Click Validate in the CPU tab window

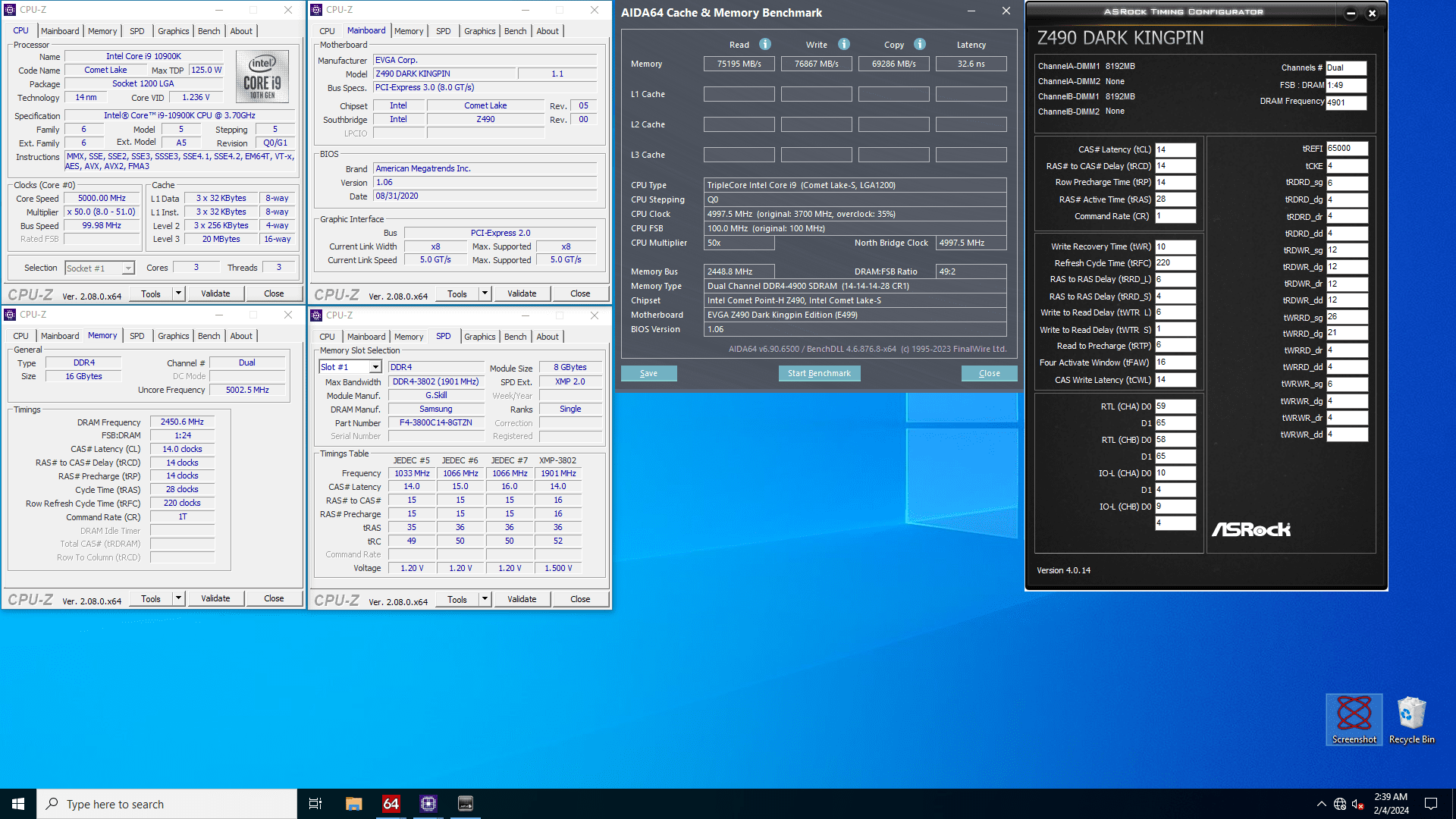click(215, 293)
